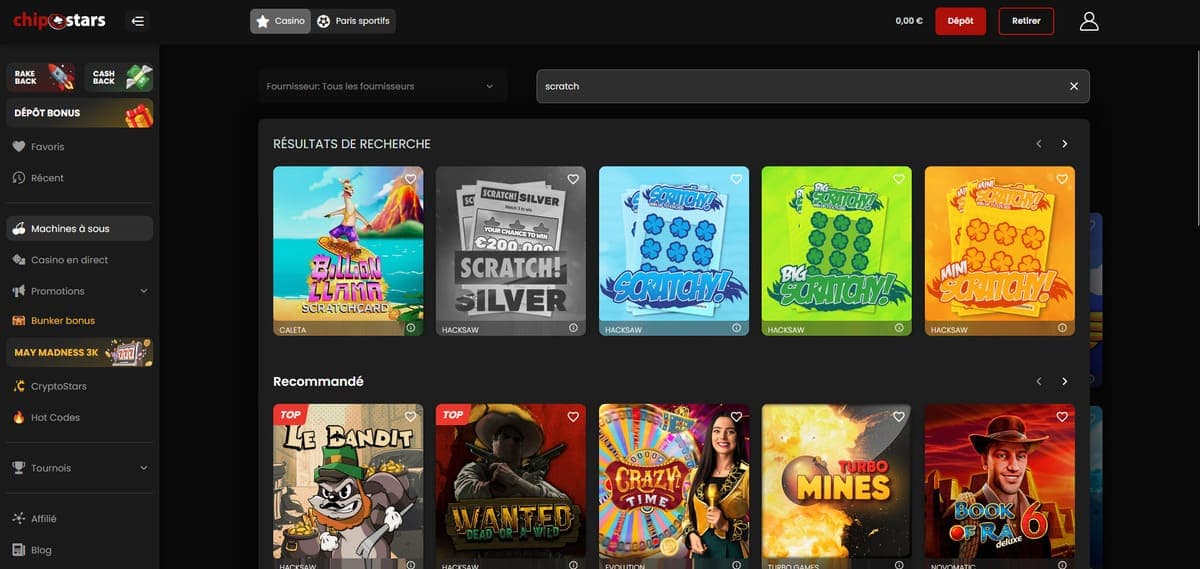
Task: Show info for Billon Llama Scratchcard
Action: [x=410, y=328]
